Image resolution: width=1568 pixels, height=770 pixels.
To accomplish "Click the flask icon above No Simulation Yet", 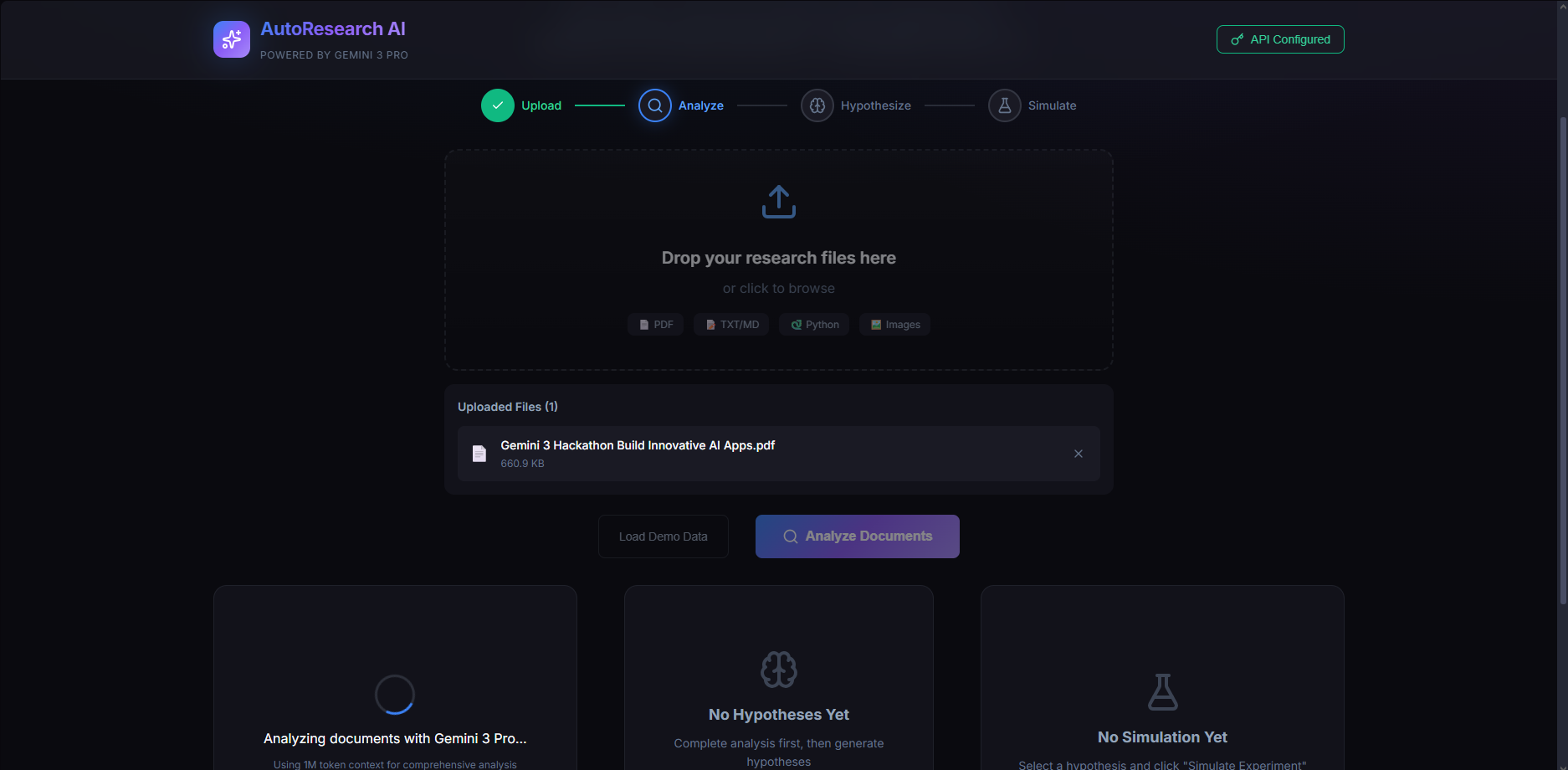I will click(x=1163, y=692).
